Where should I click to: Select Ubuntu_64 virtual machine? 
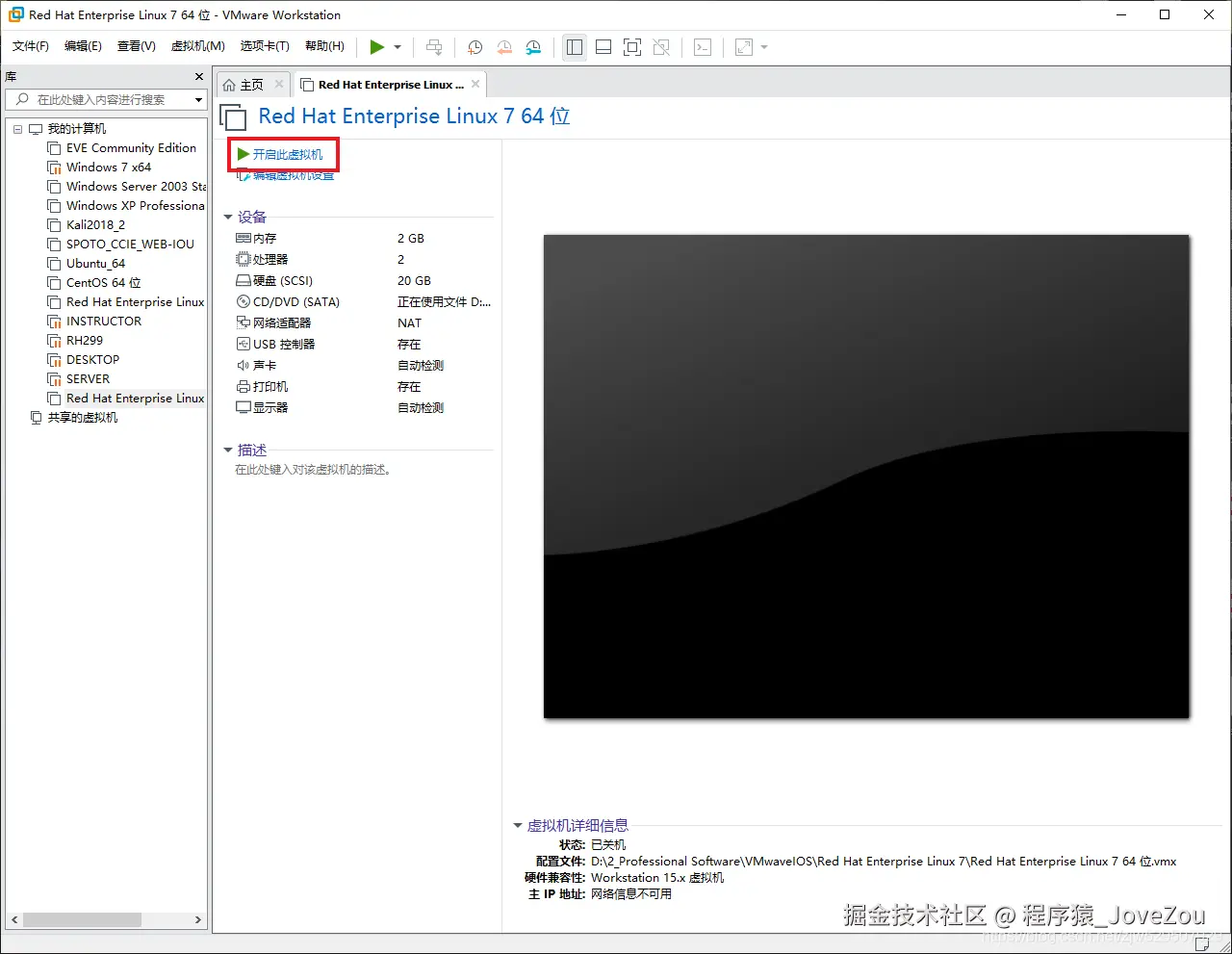(x=95, y=264)
